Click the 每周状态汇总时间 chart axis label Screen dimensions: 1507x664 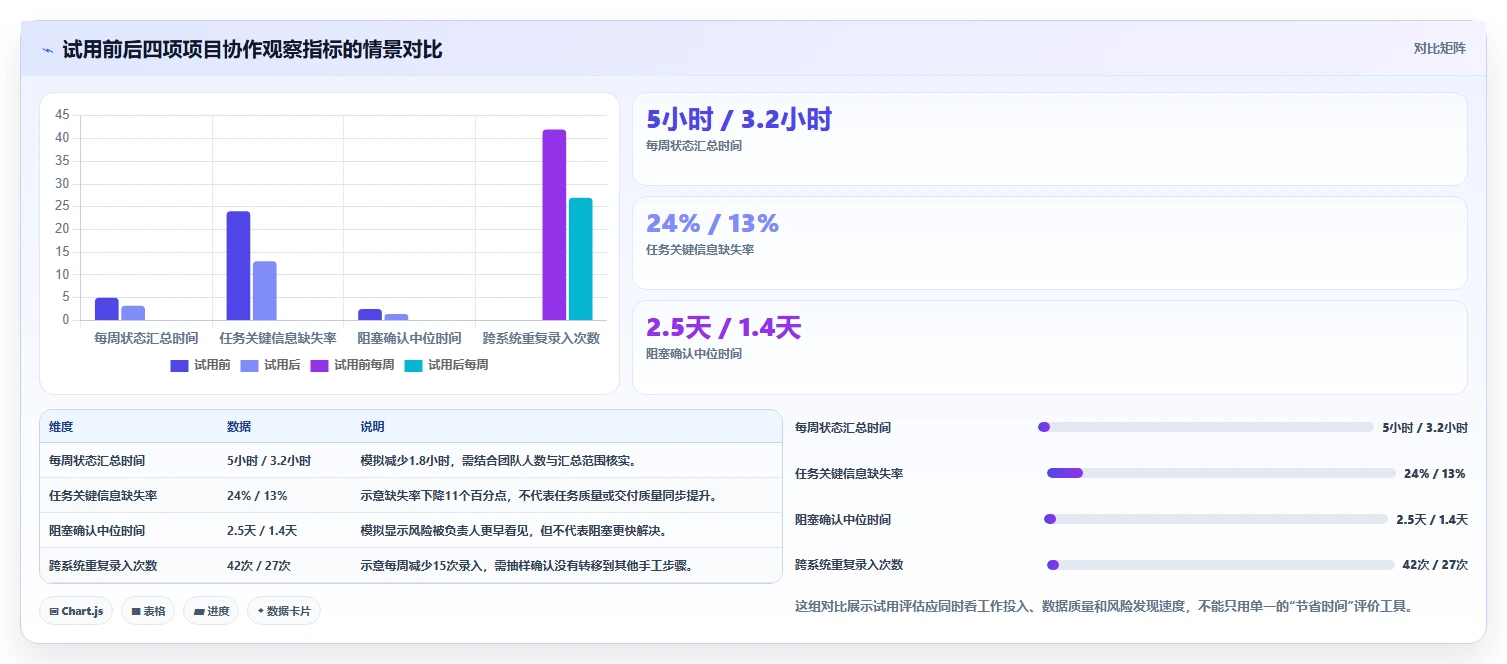tap(146, 339)
